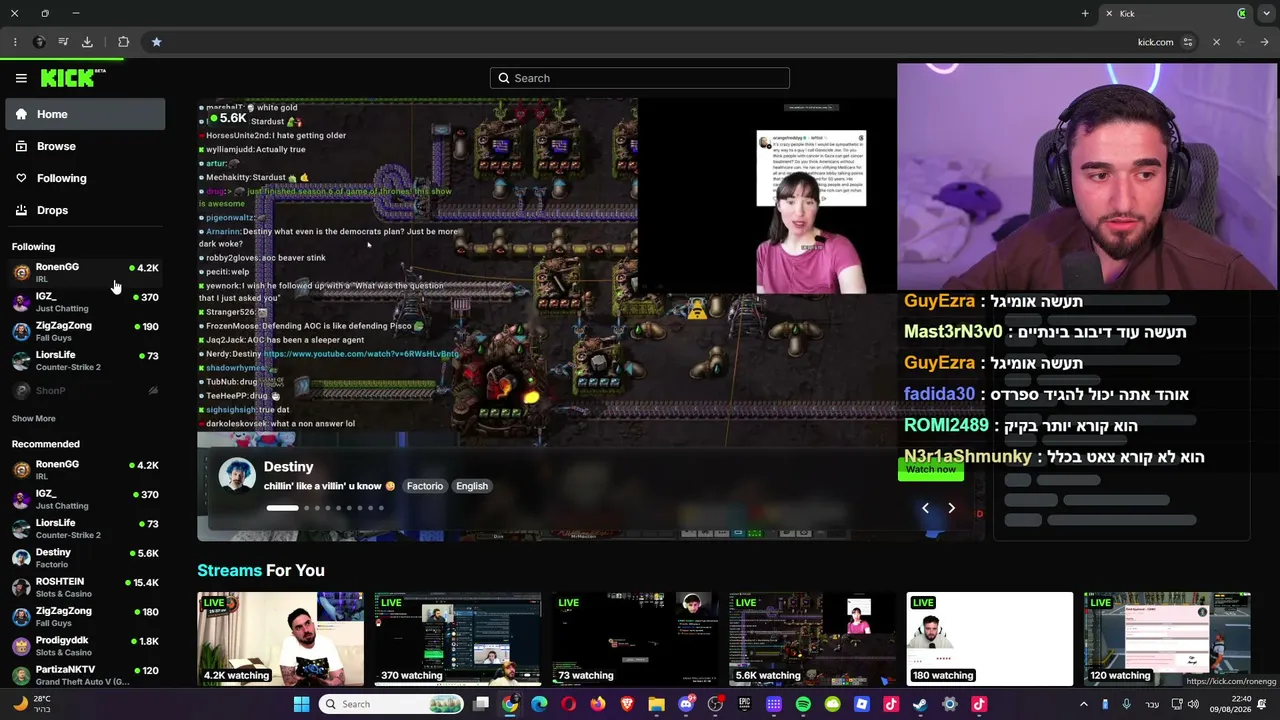
Task: Open the browser media control icon
Action: tap(63, 42)
